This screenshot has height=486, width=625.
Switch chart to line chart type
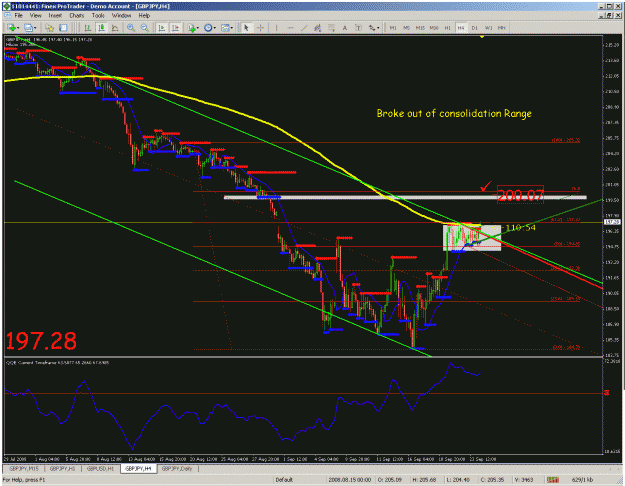[x=115, y=28]
